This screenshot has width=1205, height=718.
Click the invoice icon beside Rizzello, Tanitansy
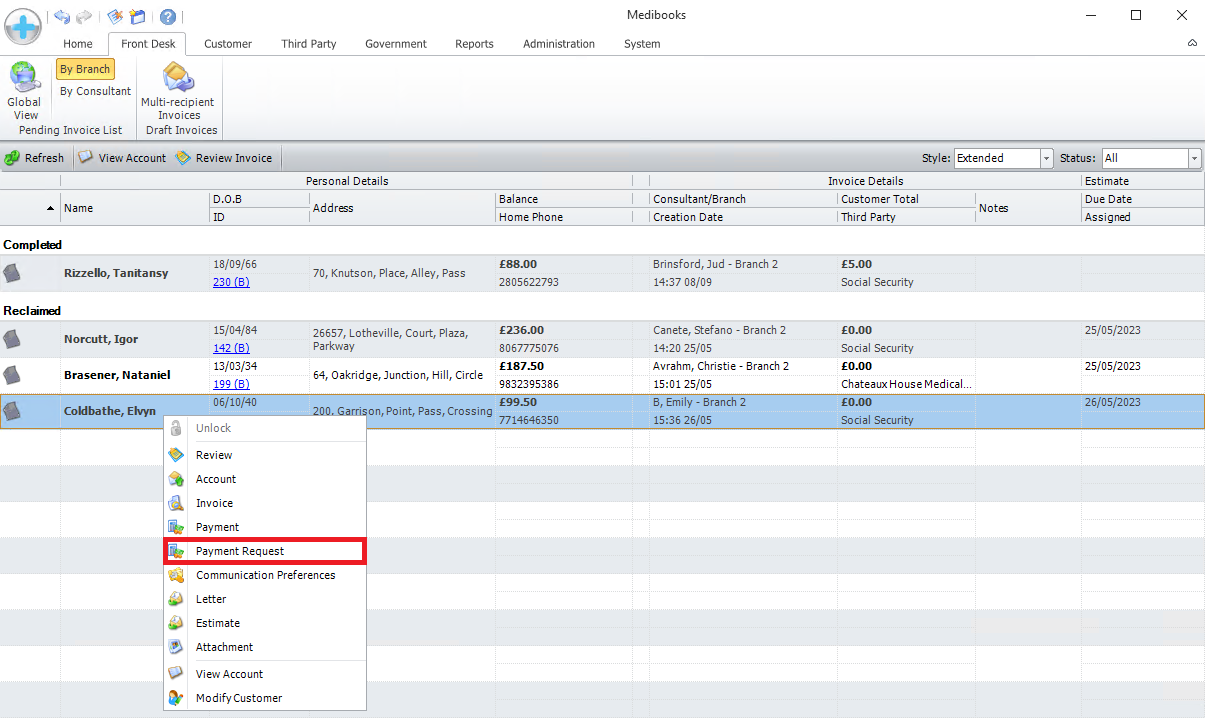[12, 273]
